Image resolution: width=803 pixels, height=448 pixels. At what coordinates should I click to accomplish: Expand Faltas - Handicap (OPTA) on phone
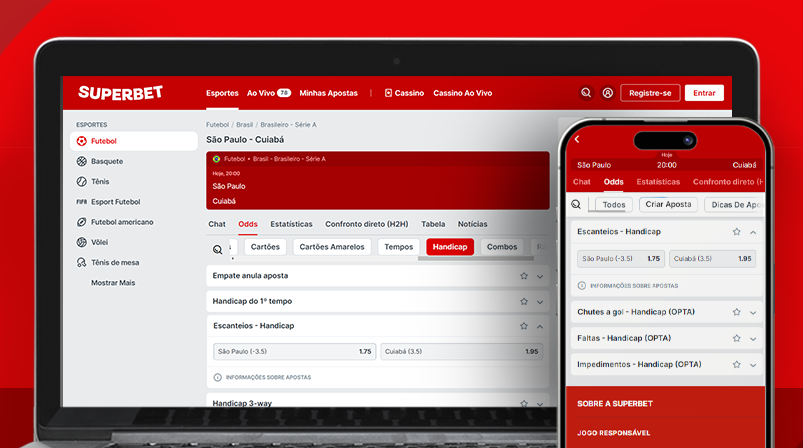[752, 338]
